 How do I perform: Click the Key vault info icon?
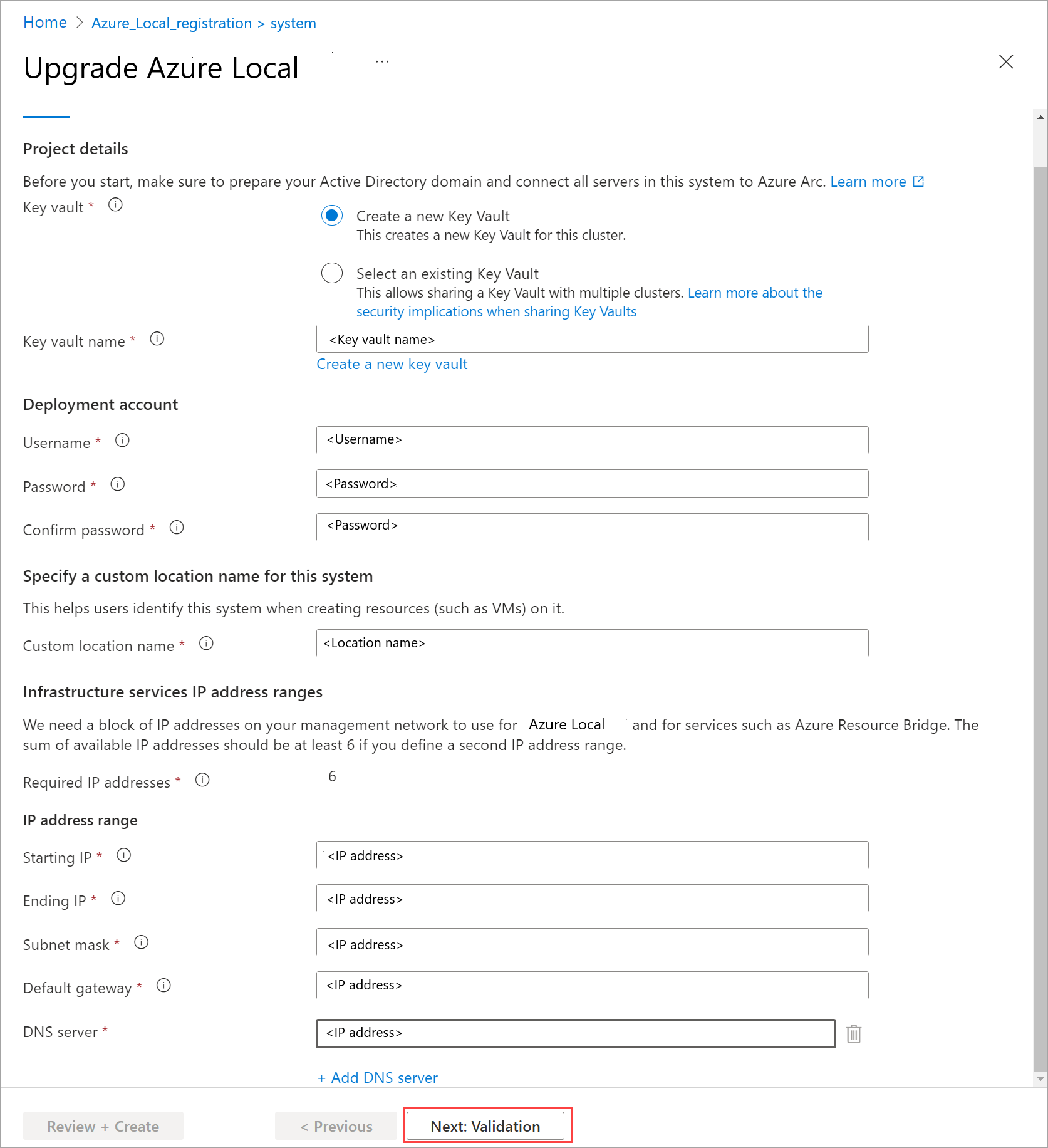coord(115,205)
